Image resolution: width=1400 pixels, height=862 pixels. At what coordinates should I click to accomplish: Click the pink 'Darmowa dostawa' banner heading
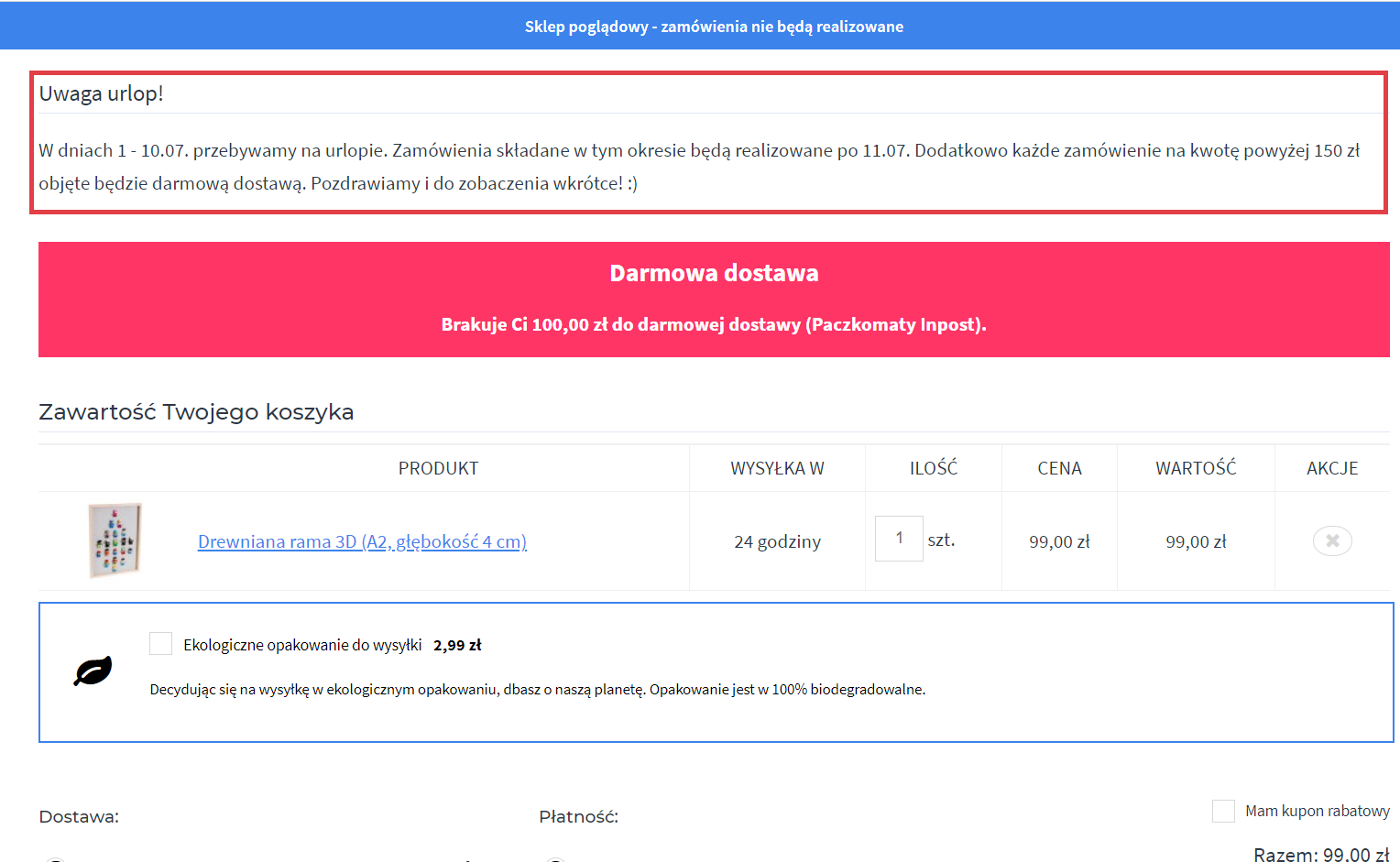coord(714,273)
